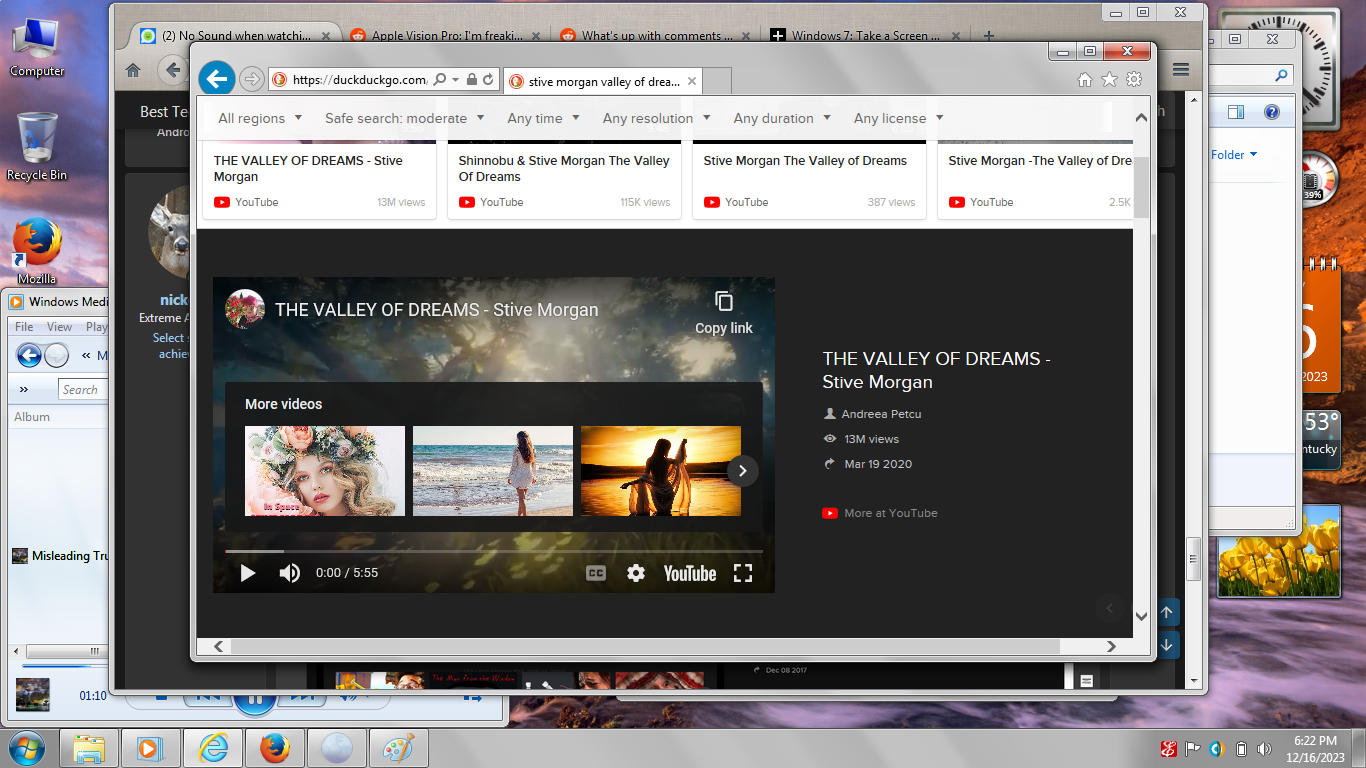
Task: Open Explorer help question mark icon
Action: coord(1272,112)
